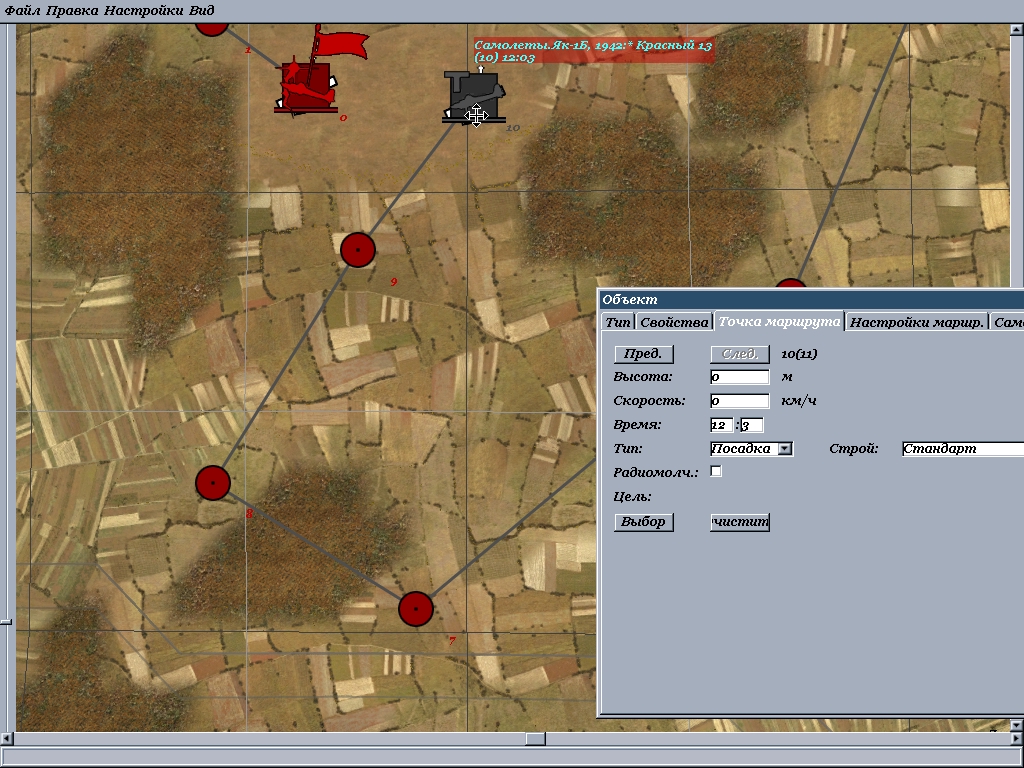Open the Вид menu
Image resolution: width=1024 pixels, height=768 pixels.
pyautogui.click(x=201, y=10)
